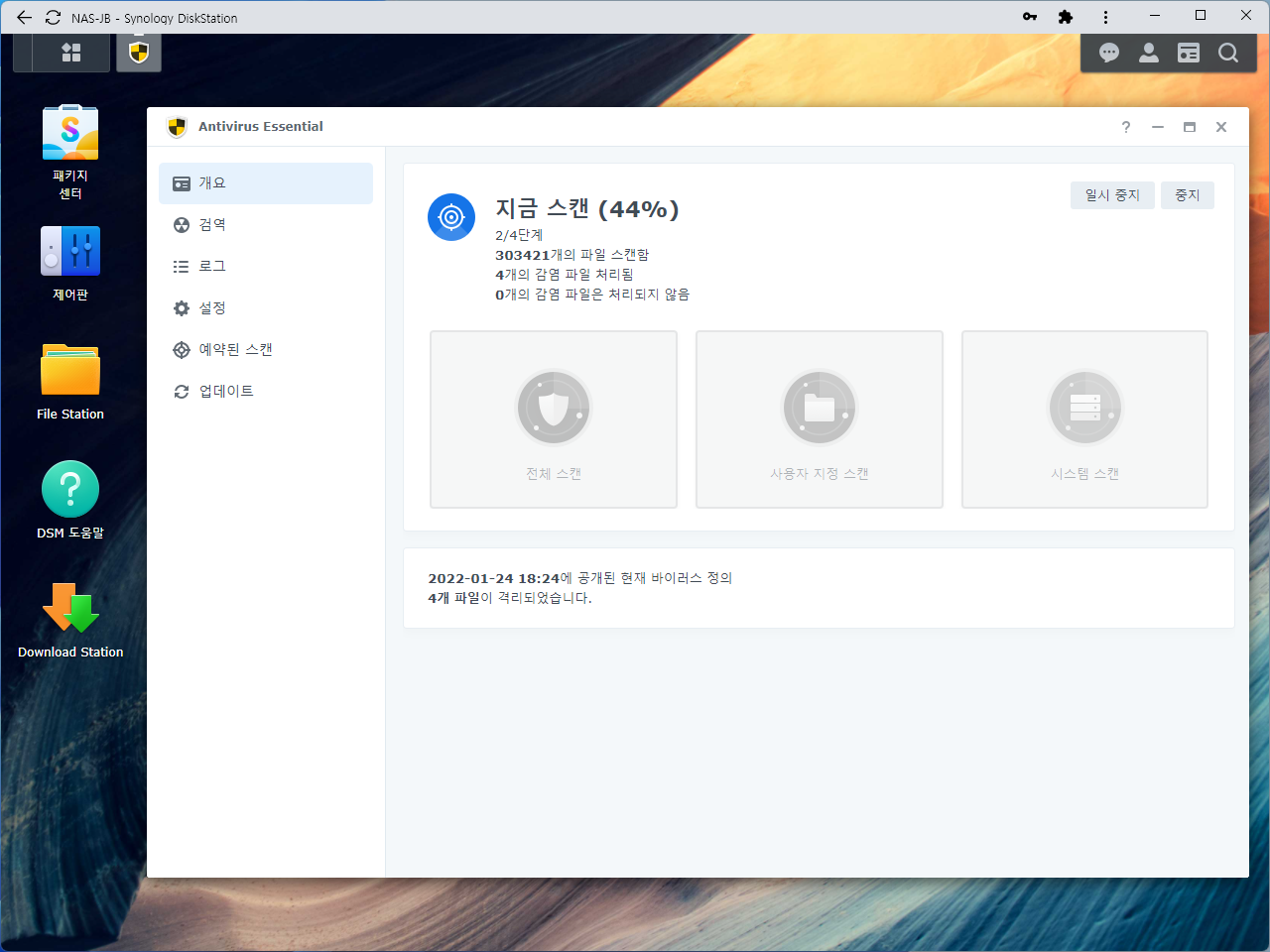Image resolution: width=1270 pixels, height=952 pixels.
Task: Click the 4개의 감염 파일 처리됨 text
Action: tap(565, 275)
